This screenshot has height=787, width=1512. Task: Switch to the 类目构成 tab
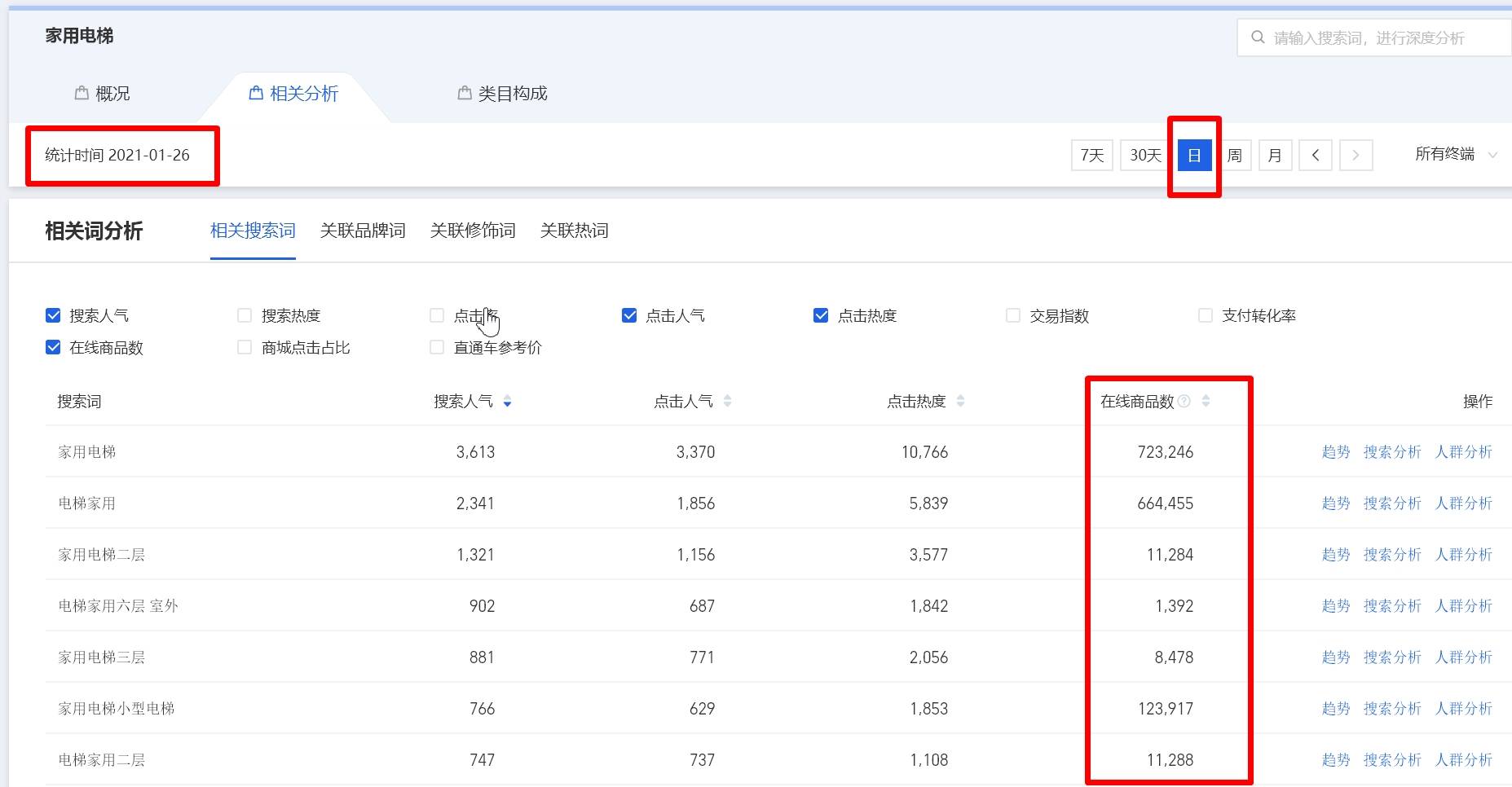coord(503,94)
